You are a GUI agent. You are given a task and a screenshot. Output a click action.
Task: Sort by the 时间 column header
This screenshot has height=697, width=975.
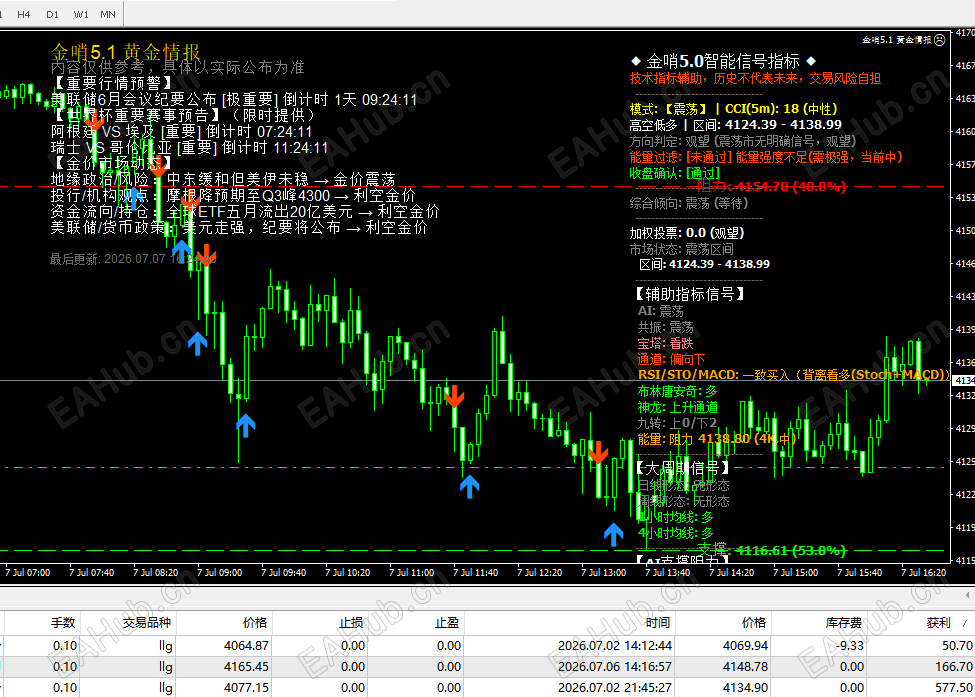[x=657, y=622]
